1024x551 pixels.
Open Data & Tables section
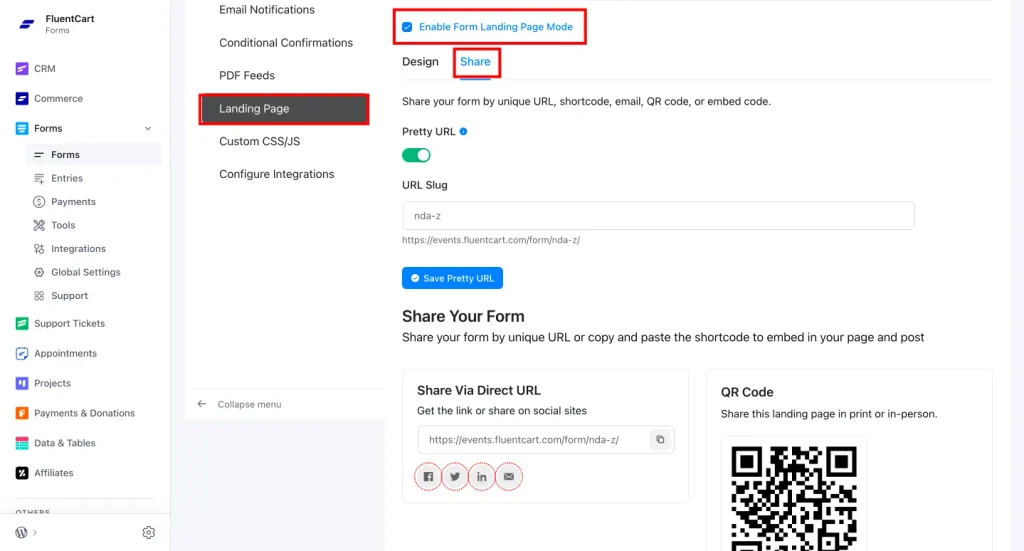(65, 443)
